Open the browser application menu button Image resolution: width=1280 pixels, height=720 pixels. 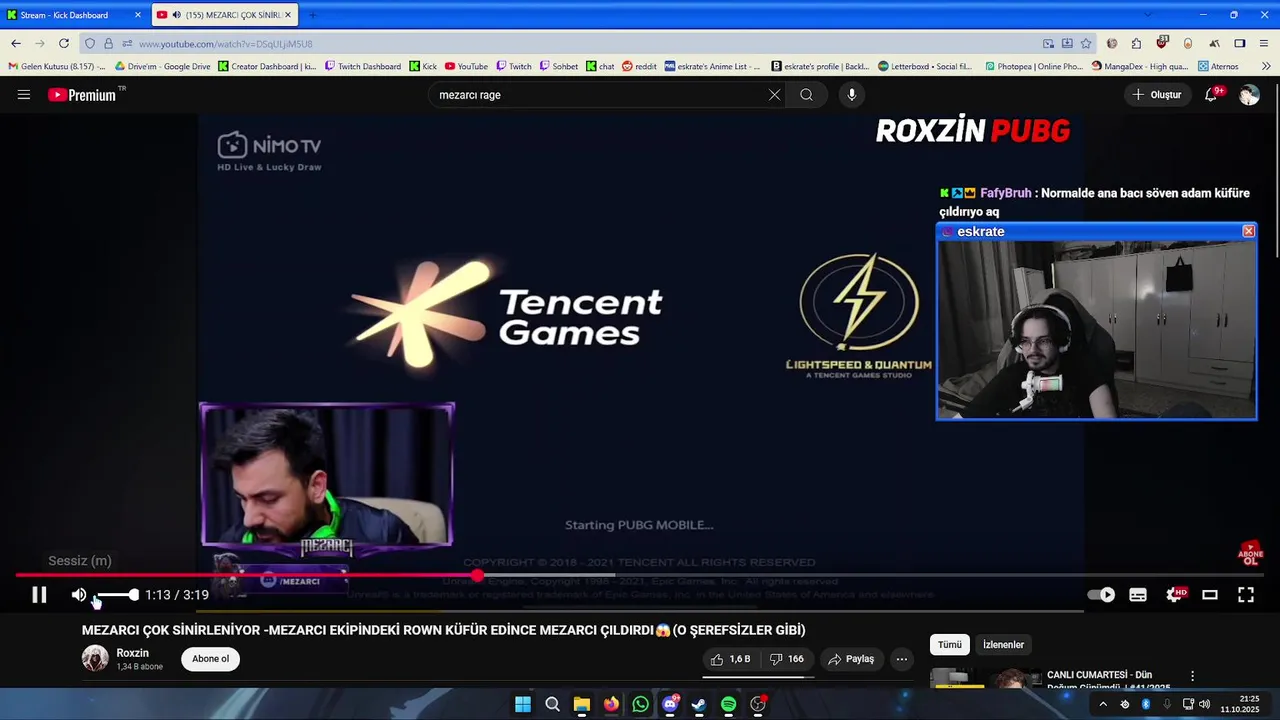tap(1265, 44)
